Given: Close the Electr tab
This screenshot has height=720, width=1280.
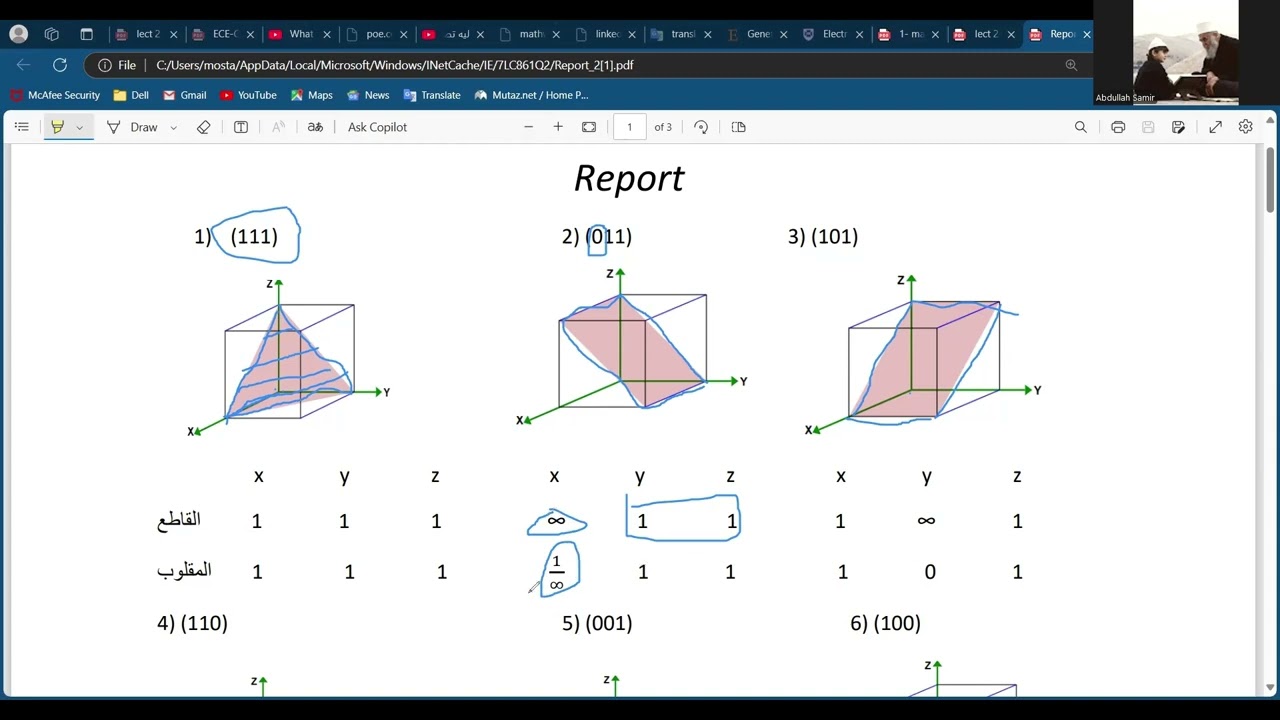Looking at the screenshot, I should pos(860,34).
